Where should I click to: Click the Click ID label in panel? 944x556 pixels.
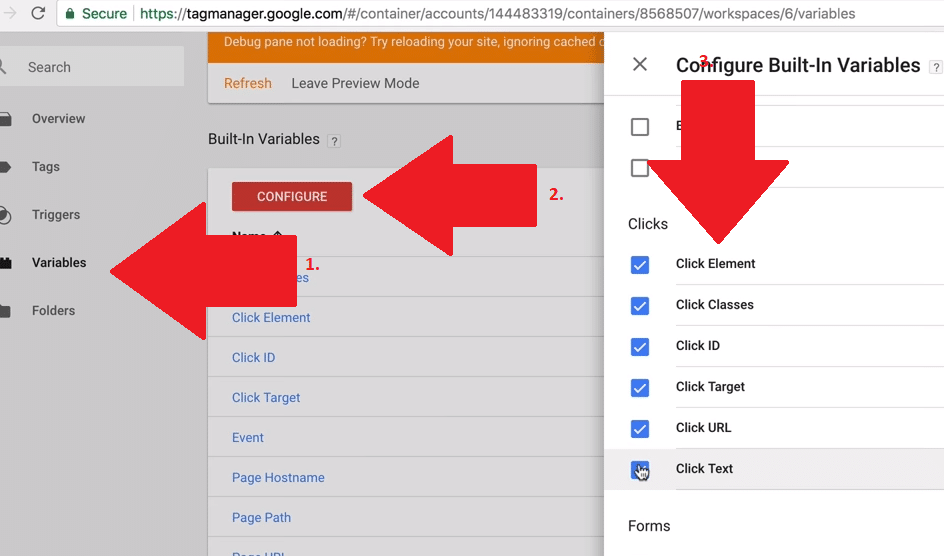(x=698, y=345)
